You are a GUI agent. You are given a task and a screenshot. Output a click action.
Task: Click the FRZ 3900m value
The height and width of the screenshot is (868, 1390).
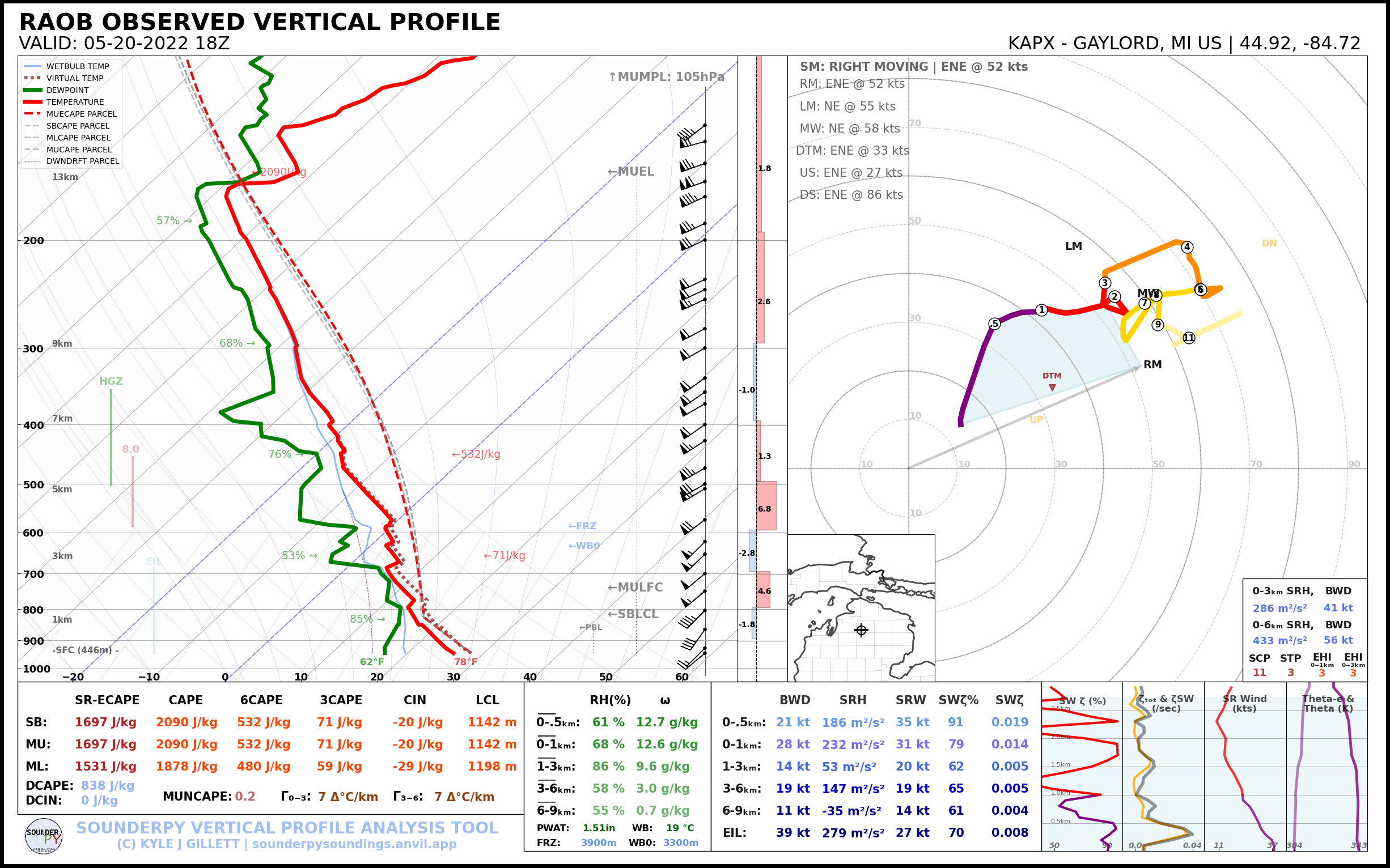pos(599,843)
